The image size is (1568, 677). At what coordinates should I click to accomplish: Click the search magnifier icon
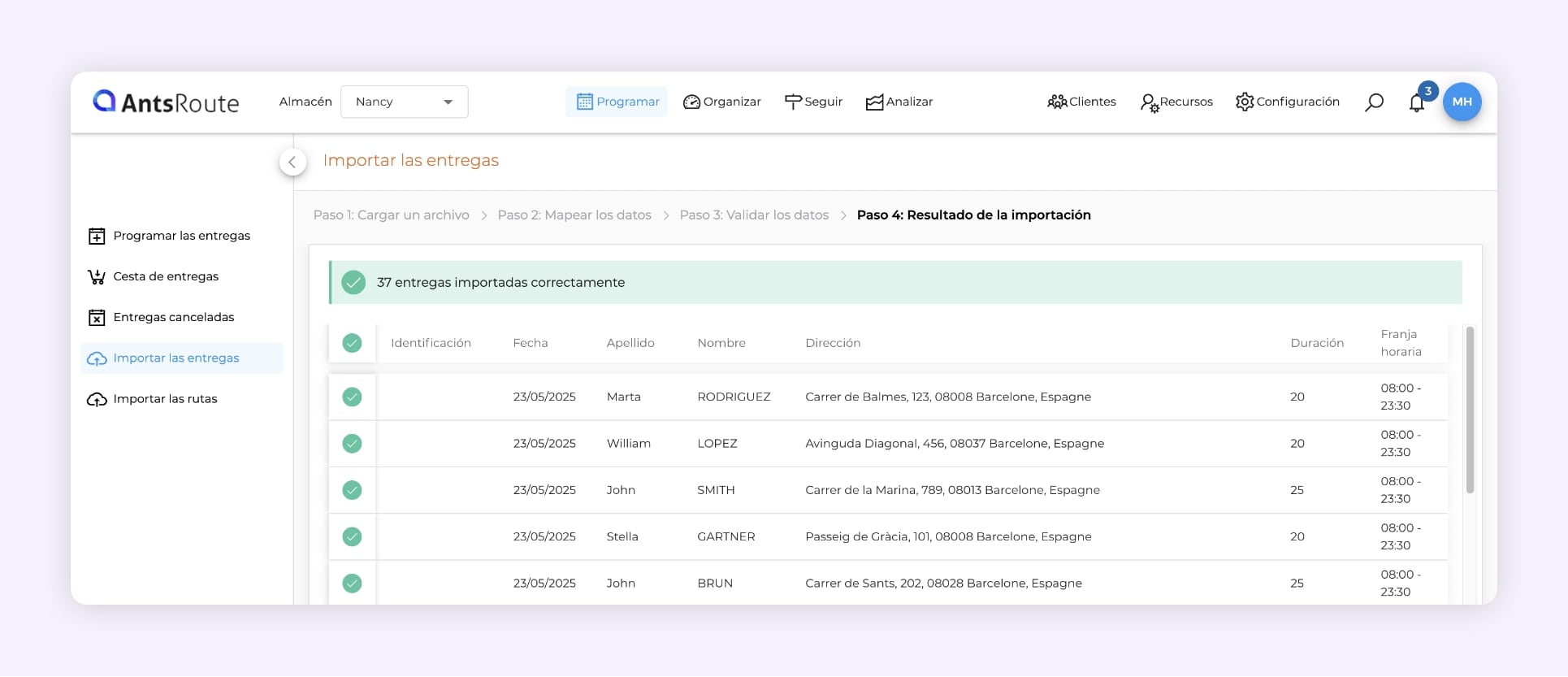click(1374, 102)
